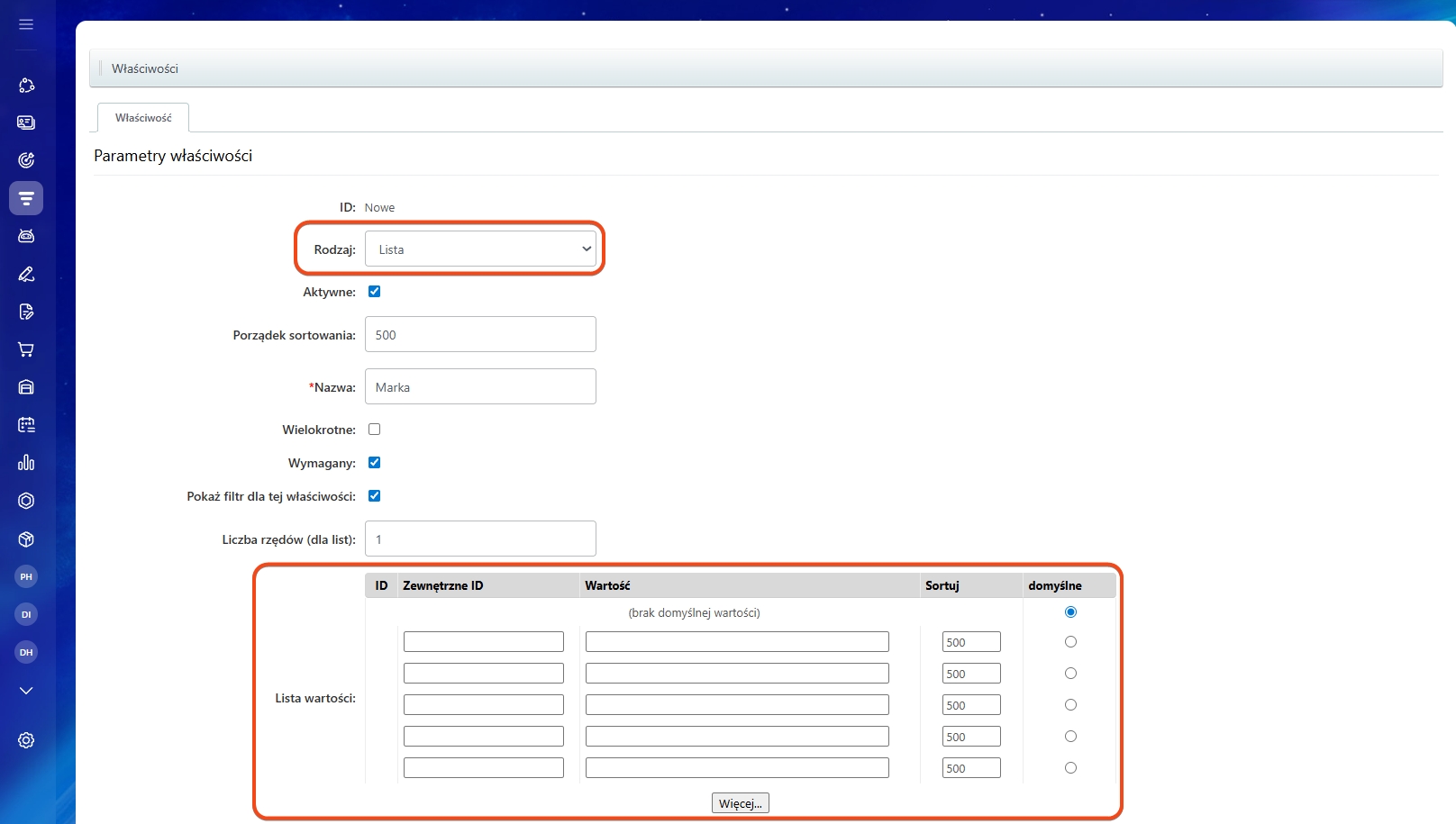Select the default radio button in first value row

(x=1070, y=642)
